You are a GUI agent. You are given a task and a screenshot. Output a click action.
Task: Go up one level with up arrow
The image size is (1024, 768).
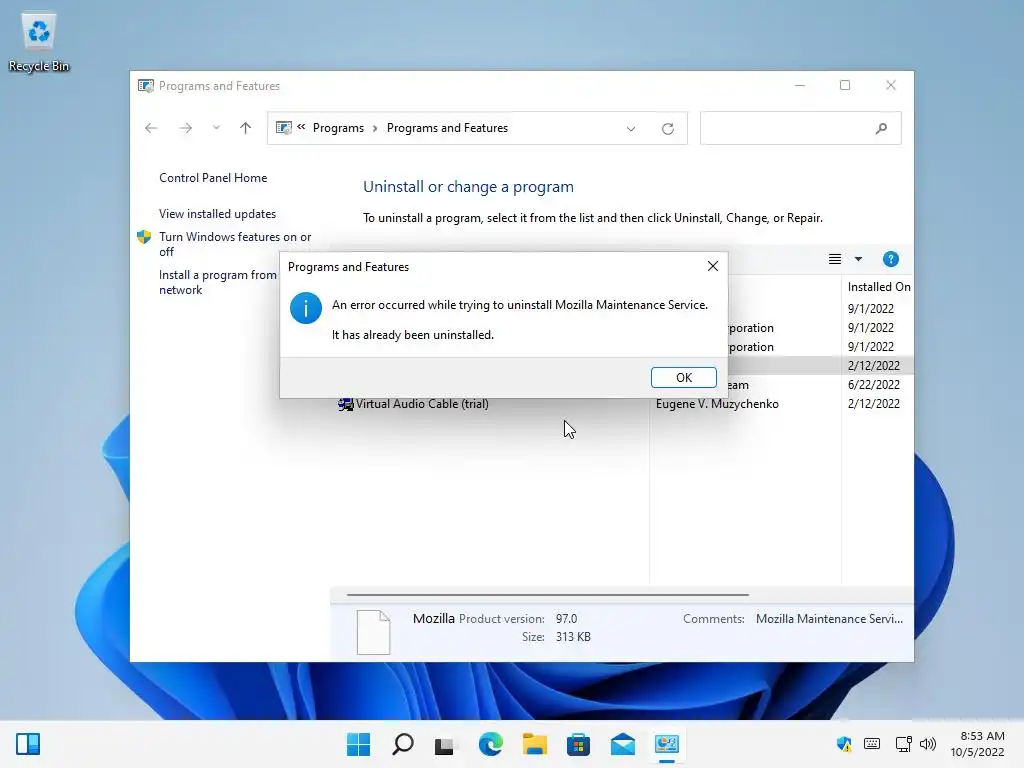246,128
